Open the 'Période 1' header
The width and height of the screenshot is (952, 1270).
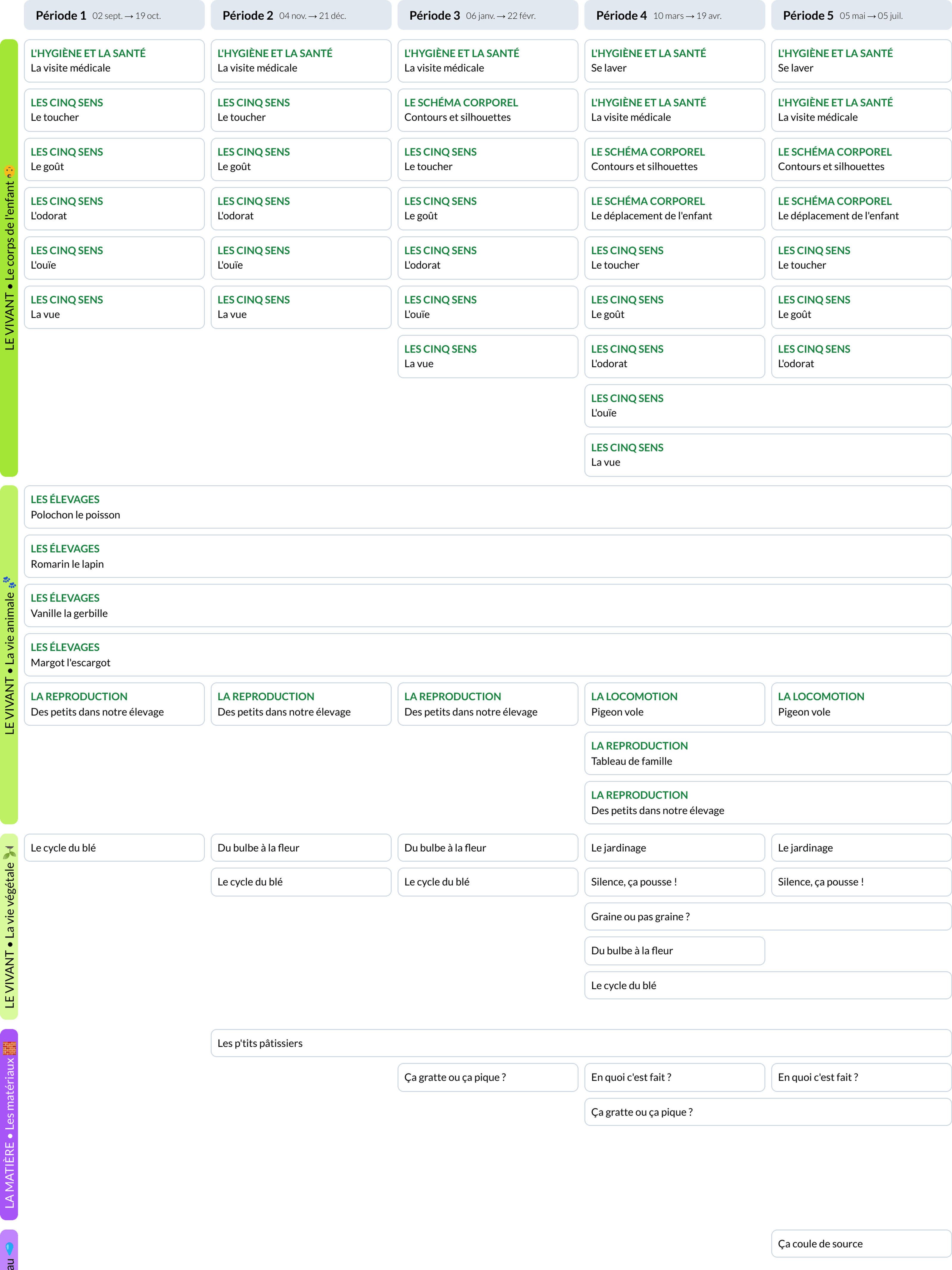tap(113, 15)
